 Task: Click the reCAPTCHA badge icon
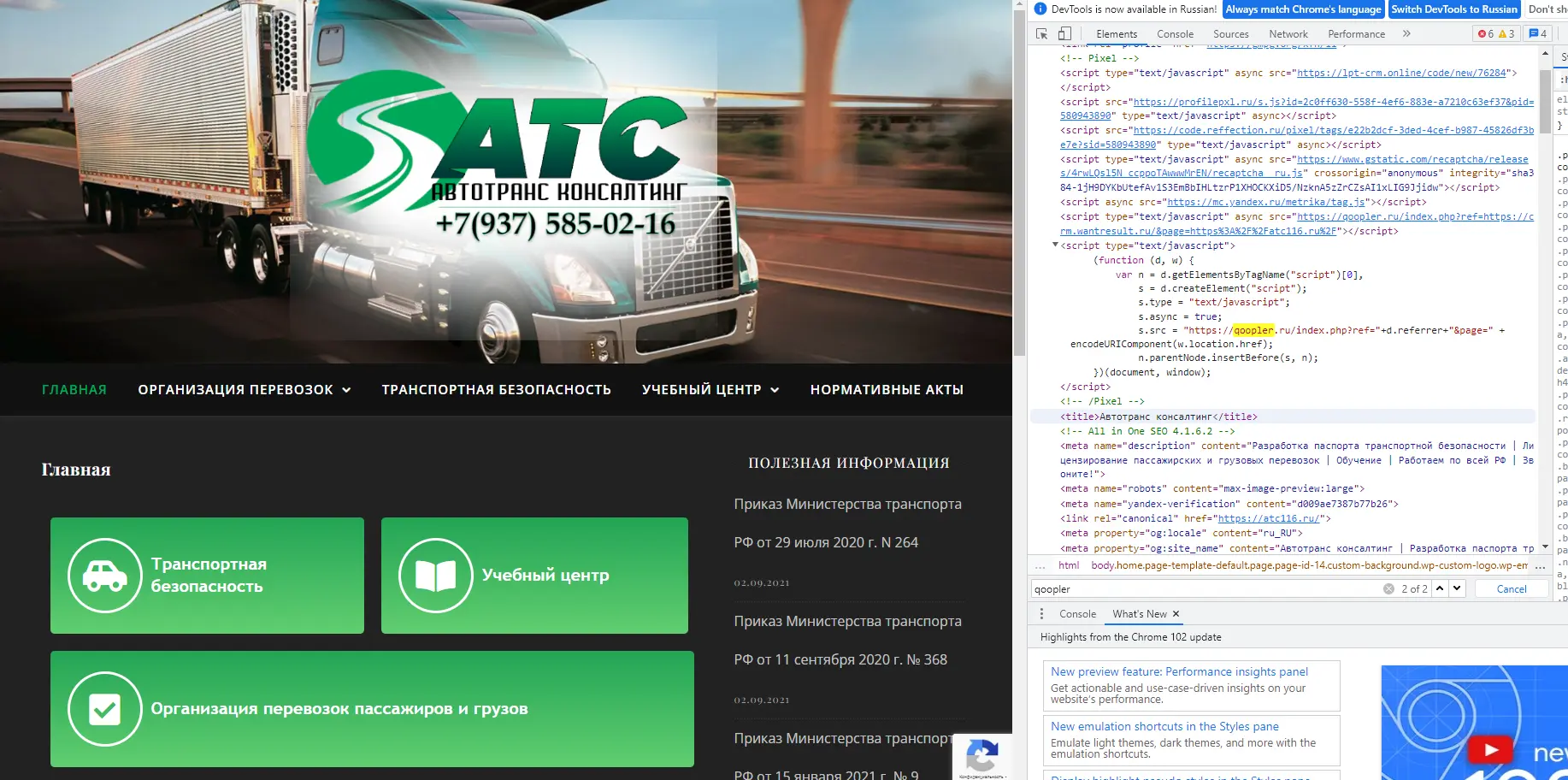click(x=981, y=756)
